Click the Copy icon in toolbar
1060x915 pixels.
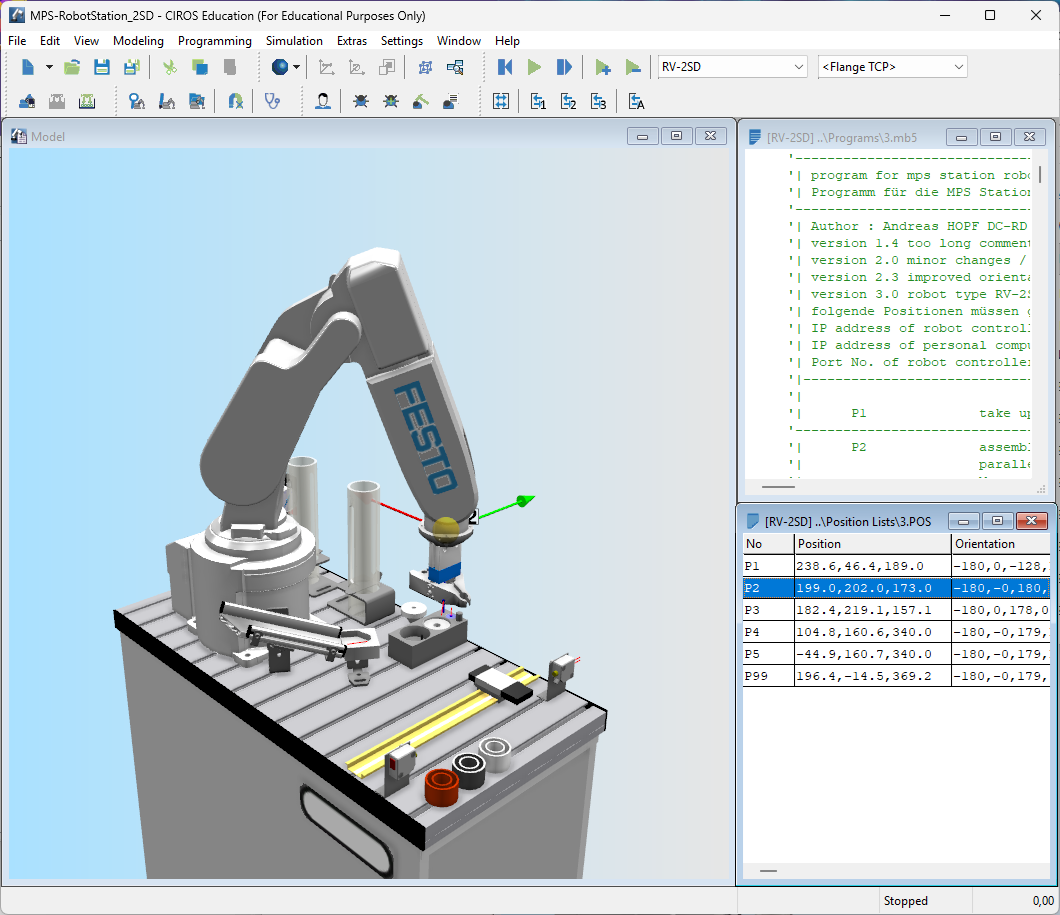pos(199,67)
